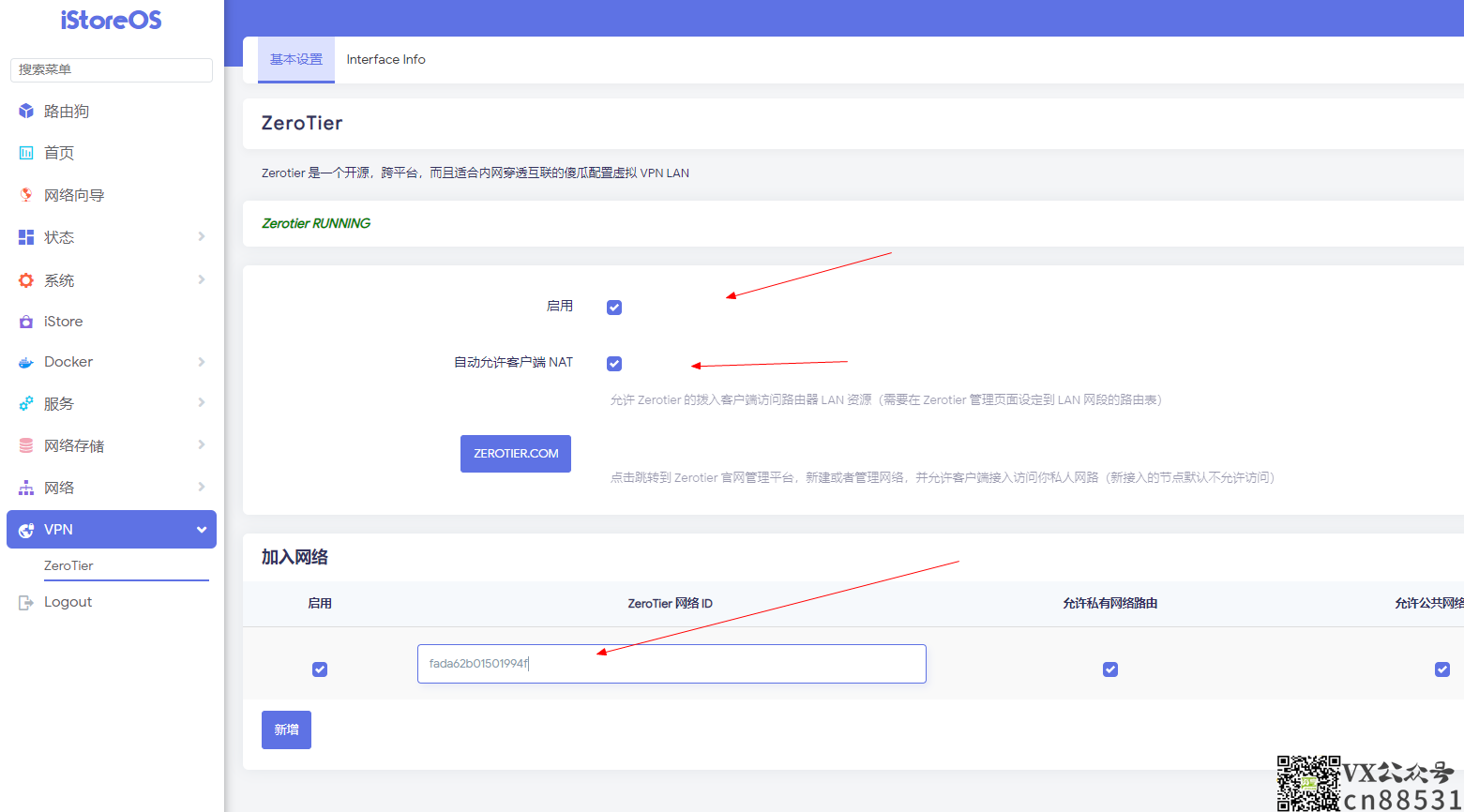Switch to the 基本设置 tab
Viewport: 1464px width, 812px height.
(x=296, y=60)
